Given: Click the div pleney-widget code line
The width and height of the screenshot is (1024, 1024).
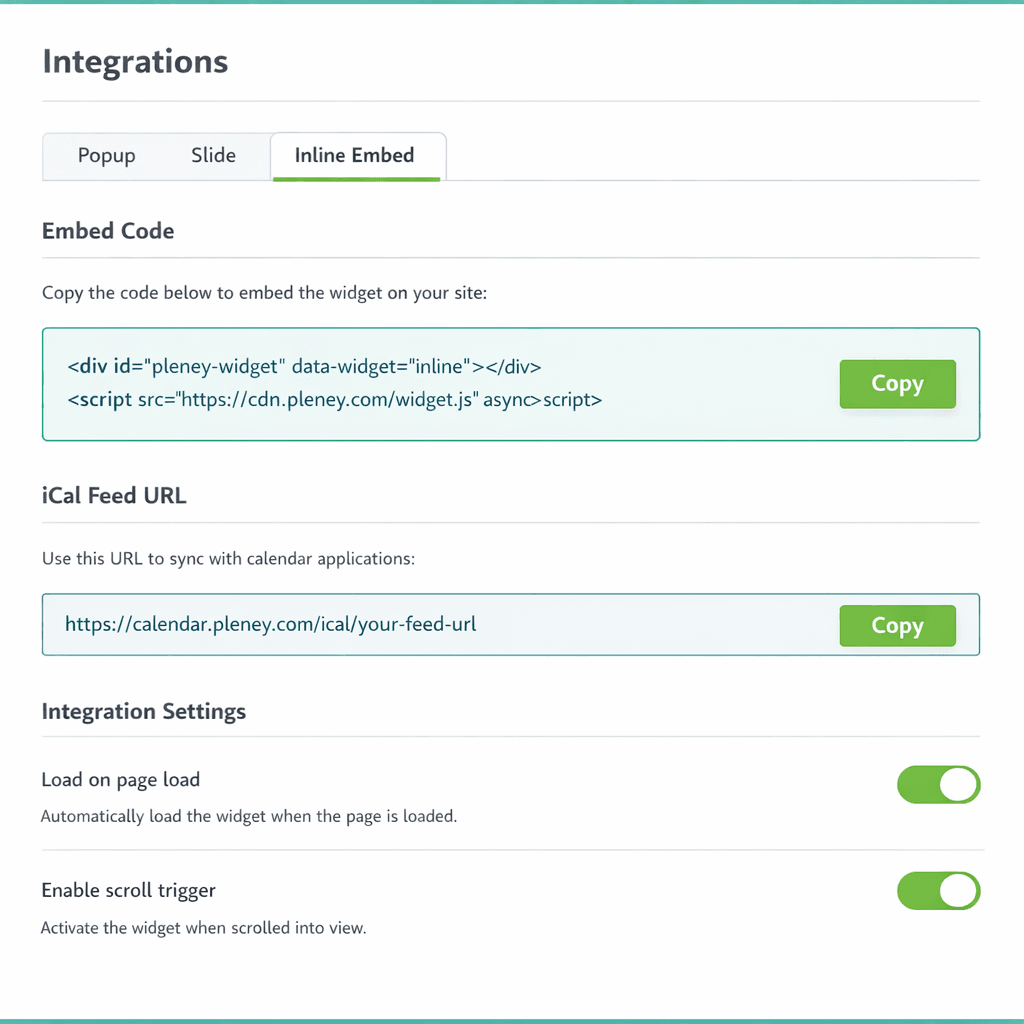Looking at the screenshot, I should point(305,366).
